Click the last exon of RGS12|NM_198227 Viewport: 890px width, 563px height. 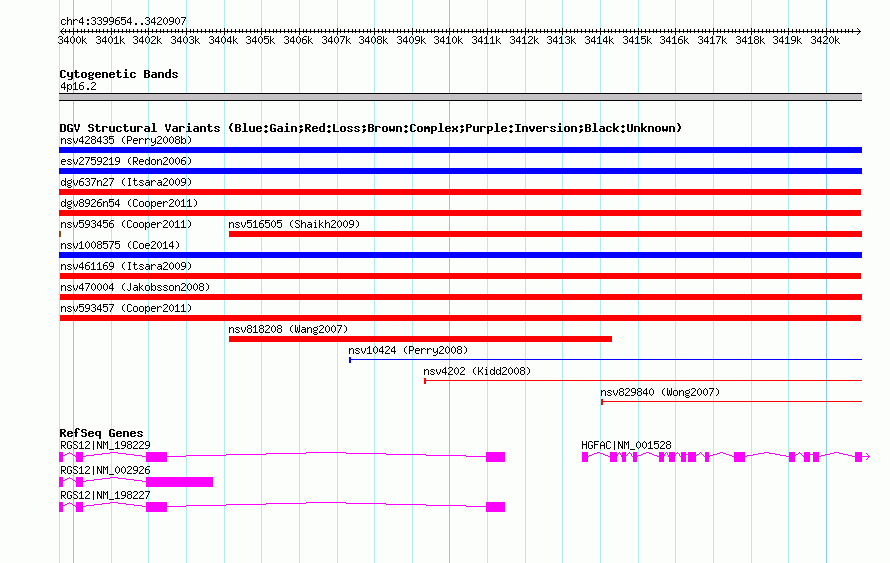496,507
